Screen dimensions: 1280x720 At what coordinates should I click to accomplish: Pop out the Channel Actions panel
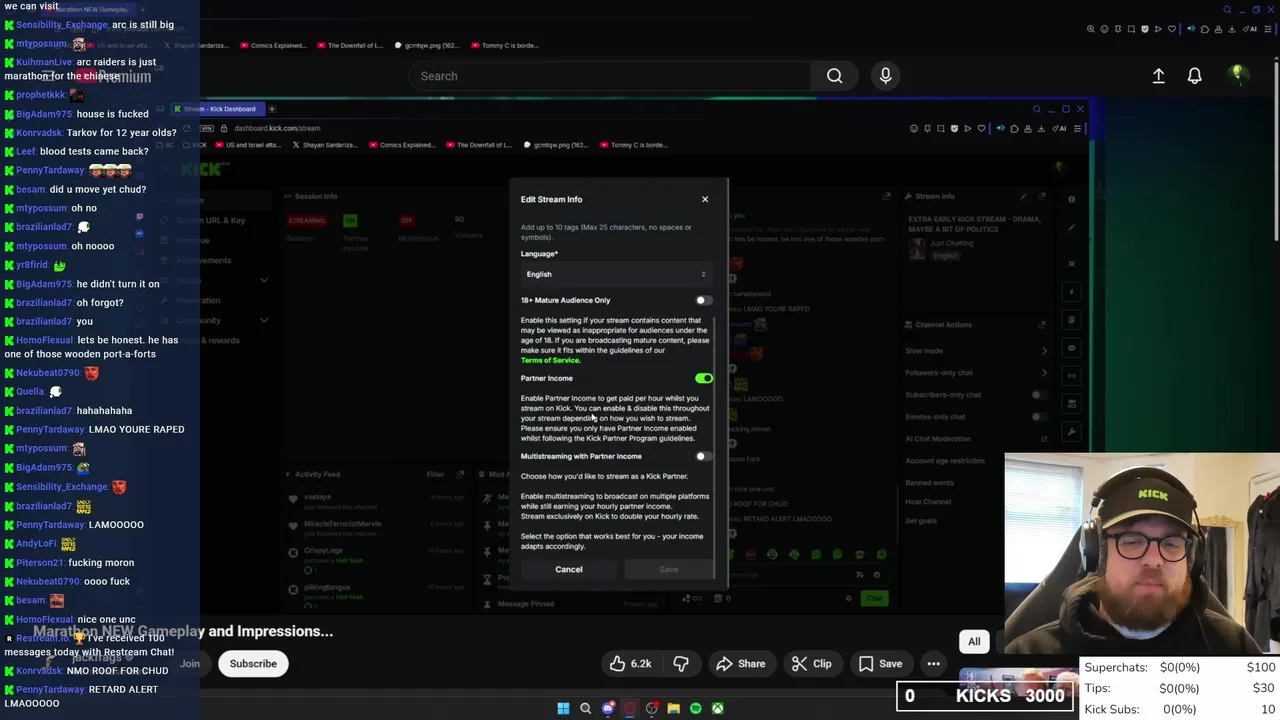pyautogui.click(x=1042, y=325)
